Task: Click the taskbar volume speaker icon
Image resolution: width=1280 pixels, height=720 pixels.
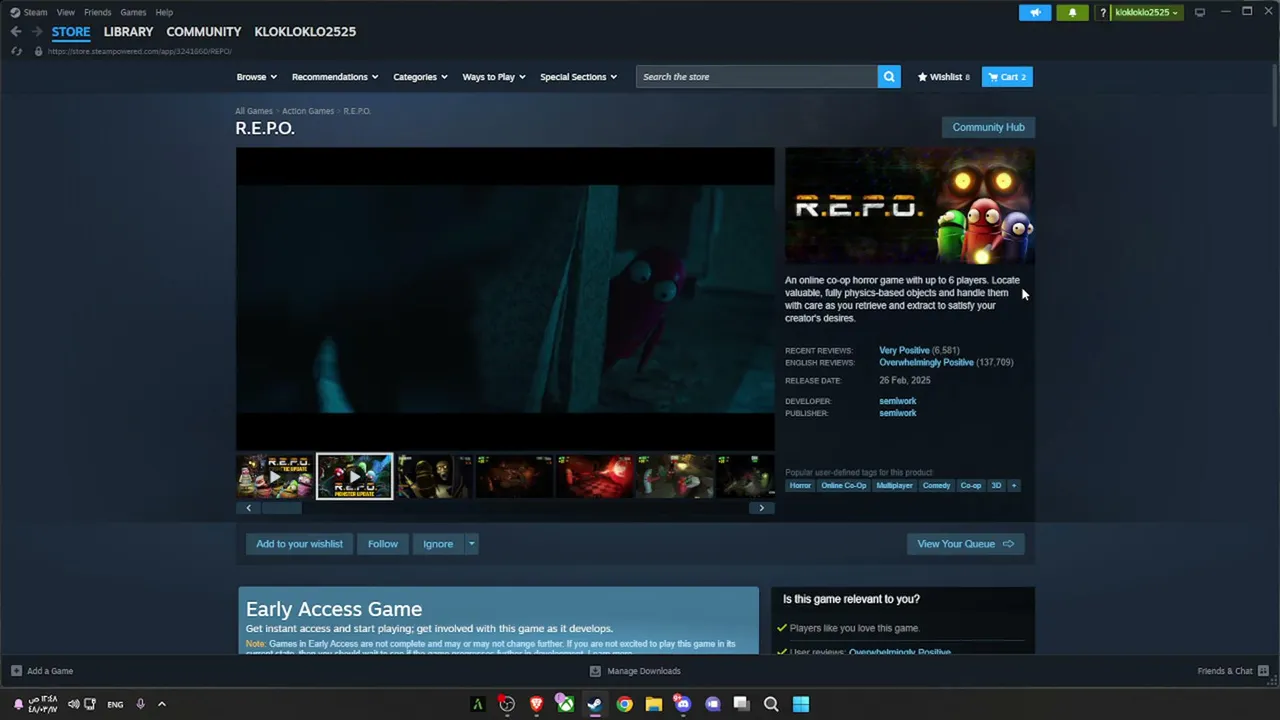Action: click(x=73, y=704)
